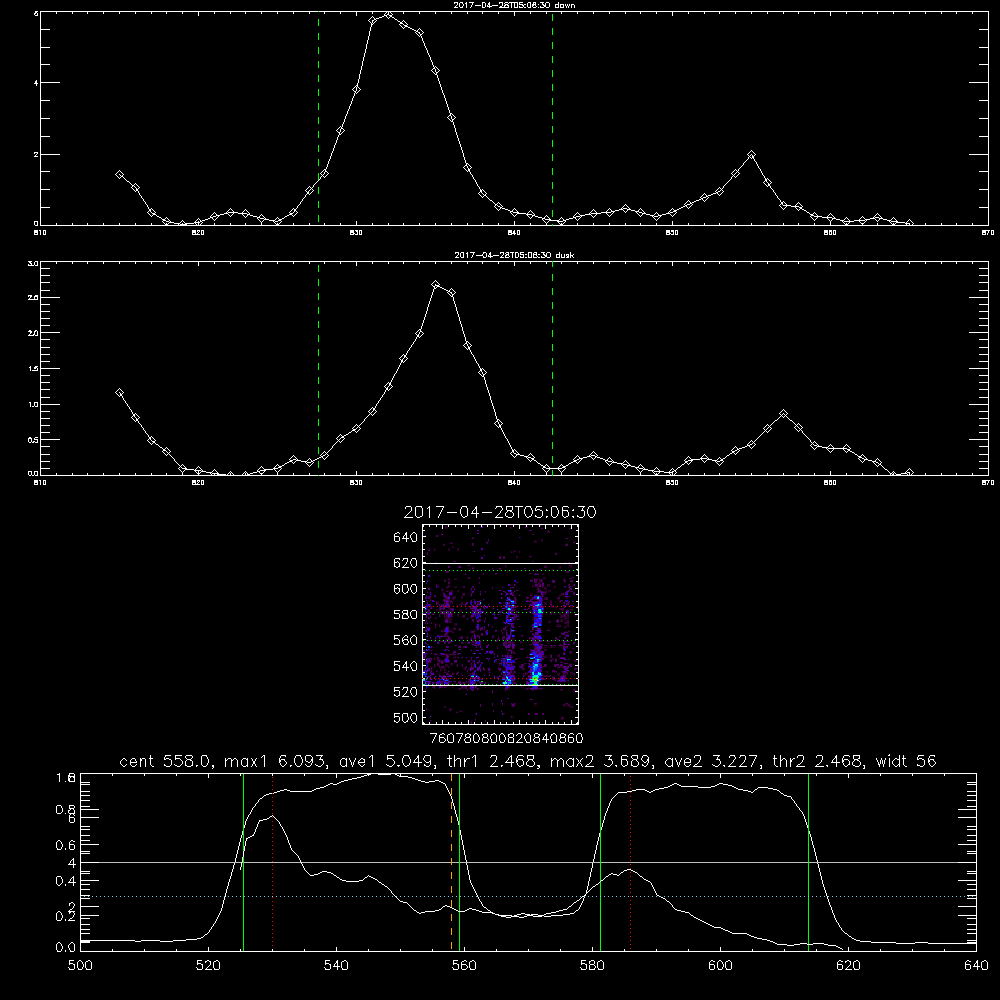The image size is (1000, 1000).
Task: Click red dotted line near 586 in bottom plot
Action: click(x=631, y=862)
